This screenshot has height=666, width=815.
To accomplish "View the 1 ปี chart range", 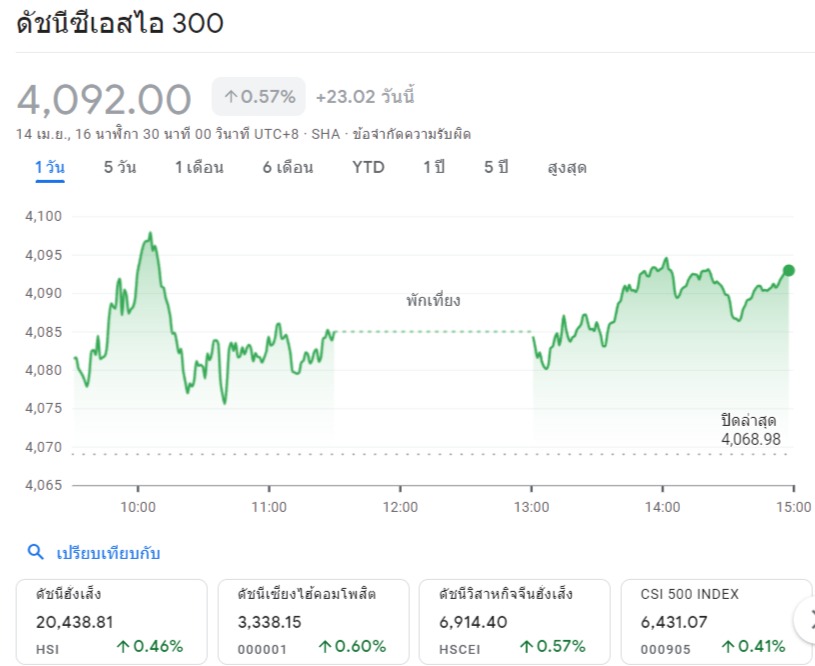I will [x=434, y=167].
